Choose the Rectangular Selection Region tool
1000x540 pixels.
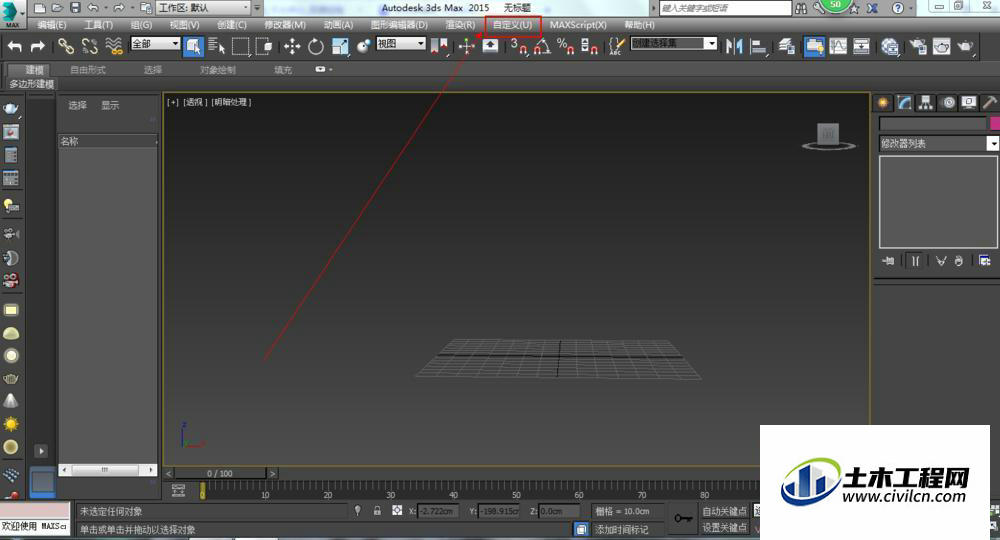click(240, 46)
